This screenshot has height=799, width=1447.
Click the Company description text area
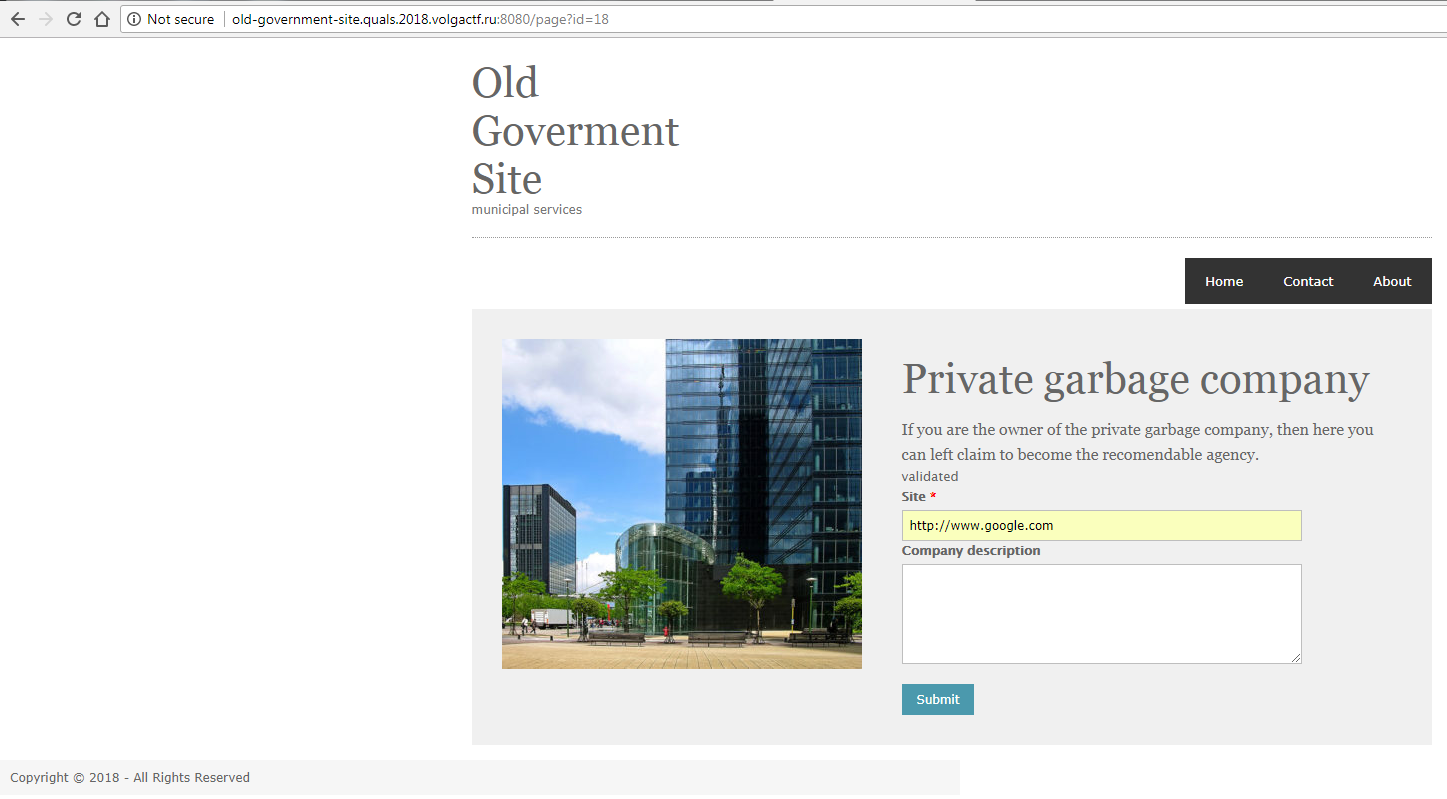[x=1101, y=613]
